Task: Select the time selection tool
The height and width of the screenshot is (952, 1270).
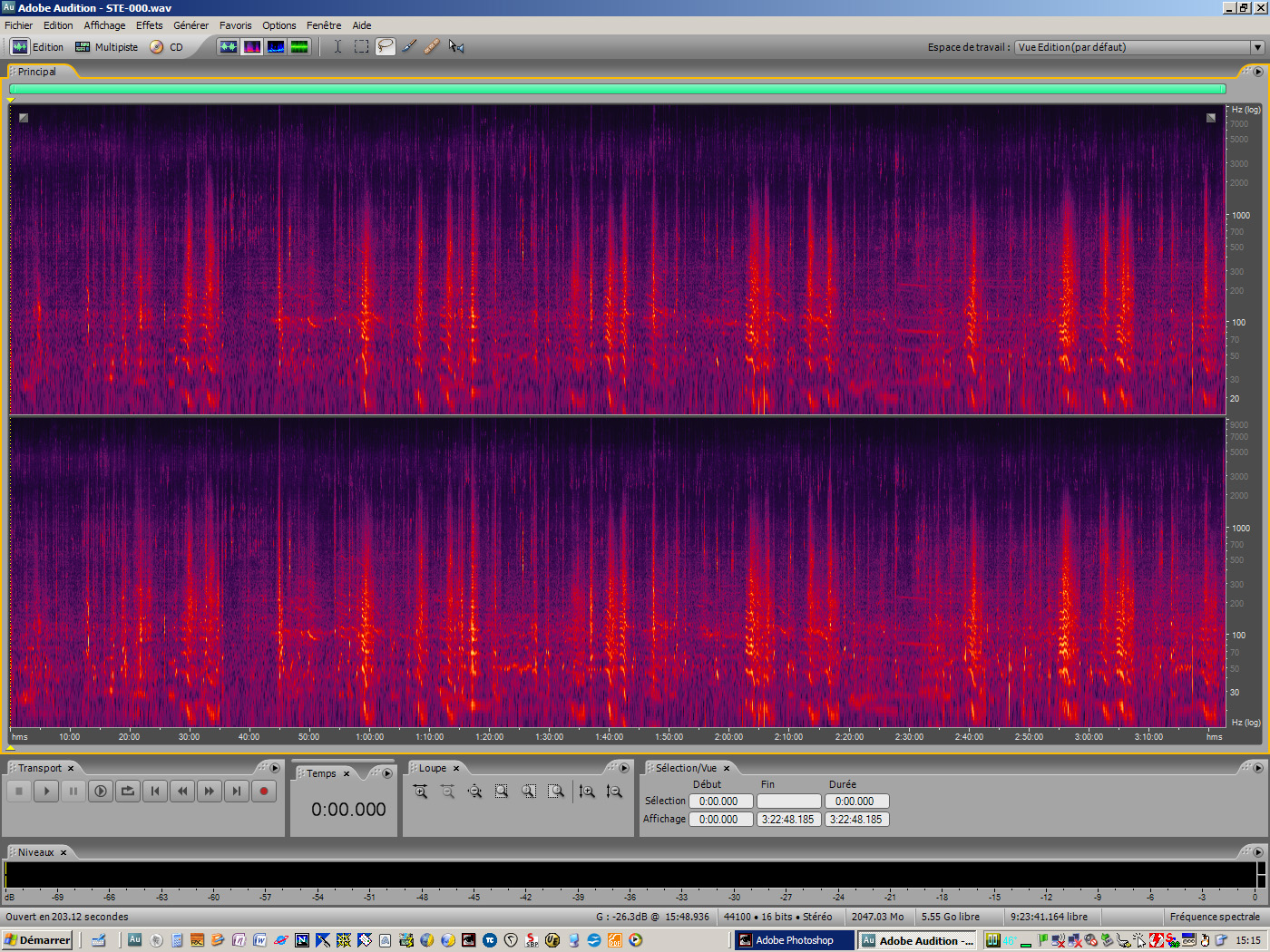Action: [337, 46]
